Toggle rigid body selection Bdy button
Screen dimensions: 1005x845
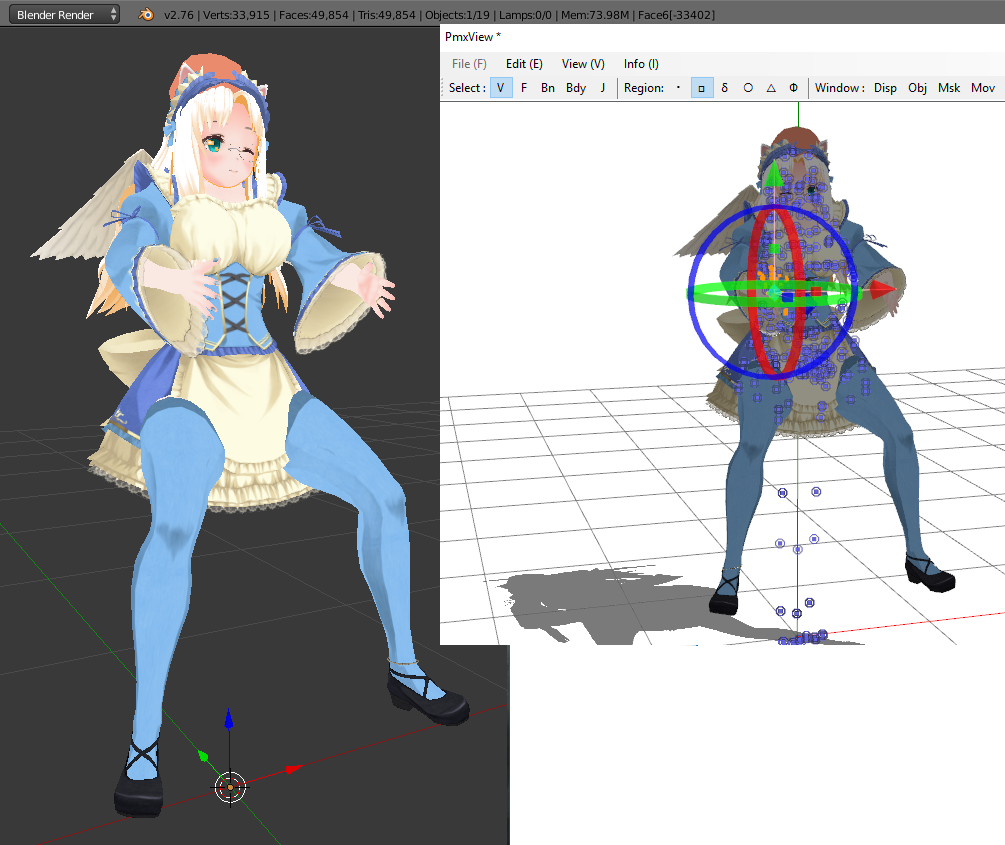click(x=576, y=88)
